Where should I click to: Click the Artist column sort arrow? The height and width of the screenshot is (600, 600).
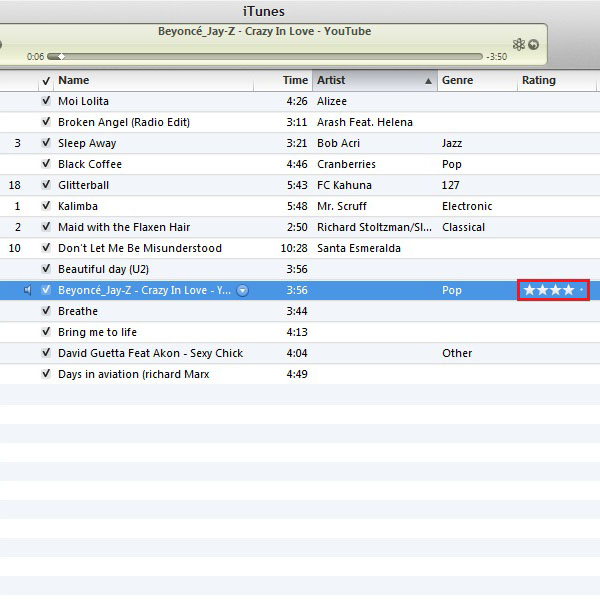point(428,81)
